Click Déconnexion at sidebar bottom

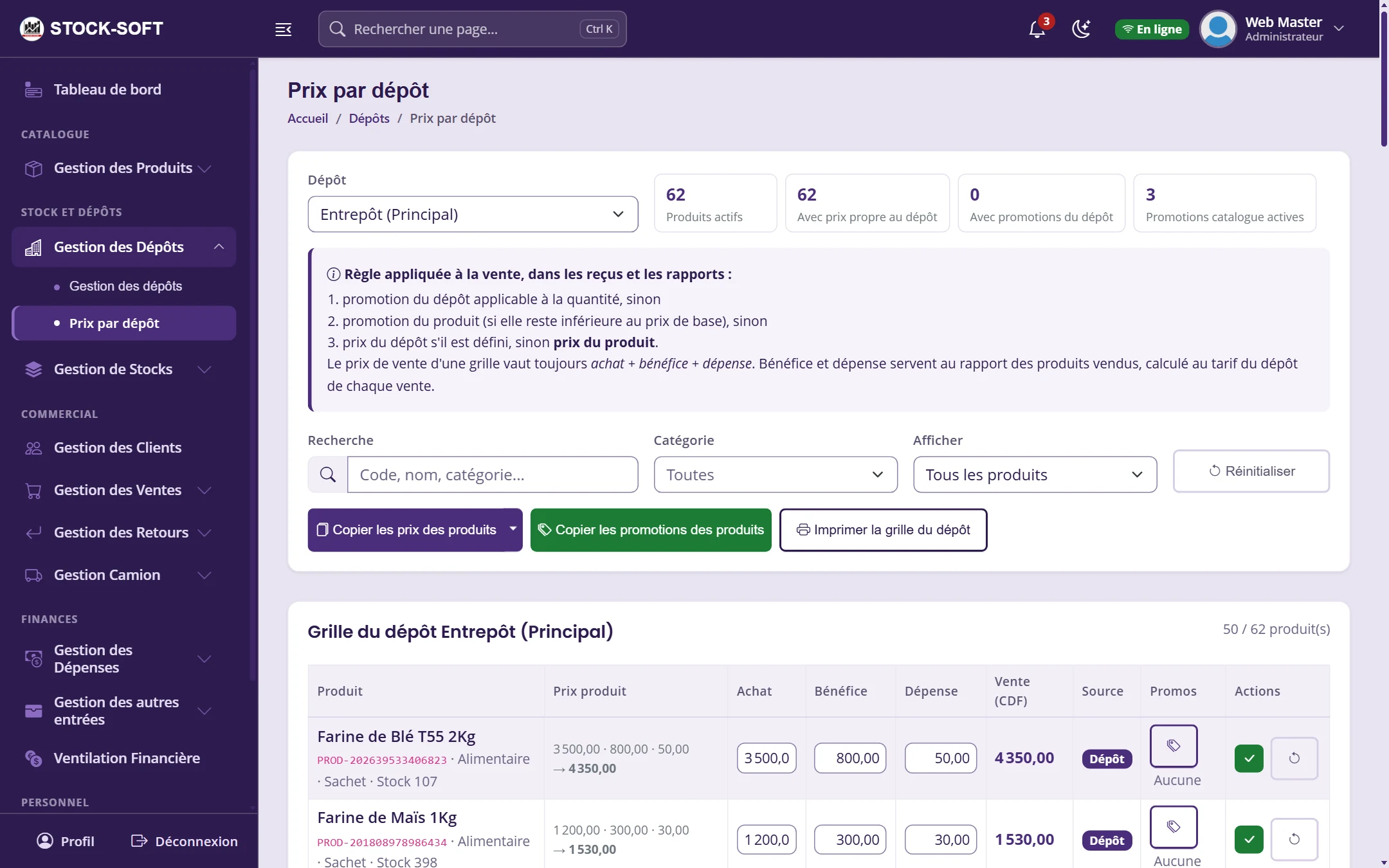[x=184, y=841]
